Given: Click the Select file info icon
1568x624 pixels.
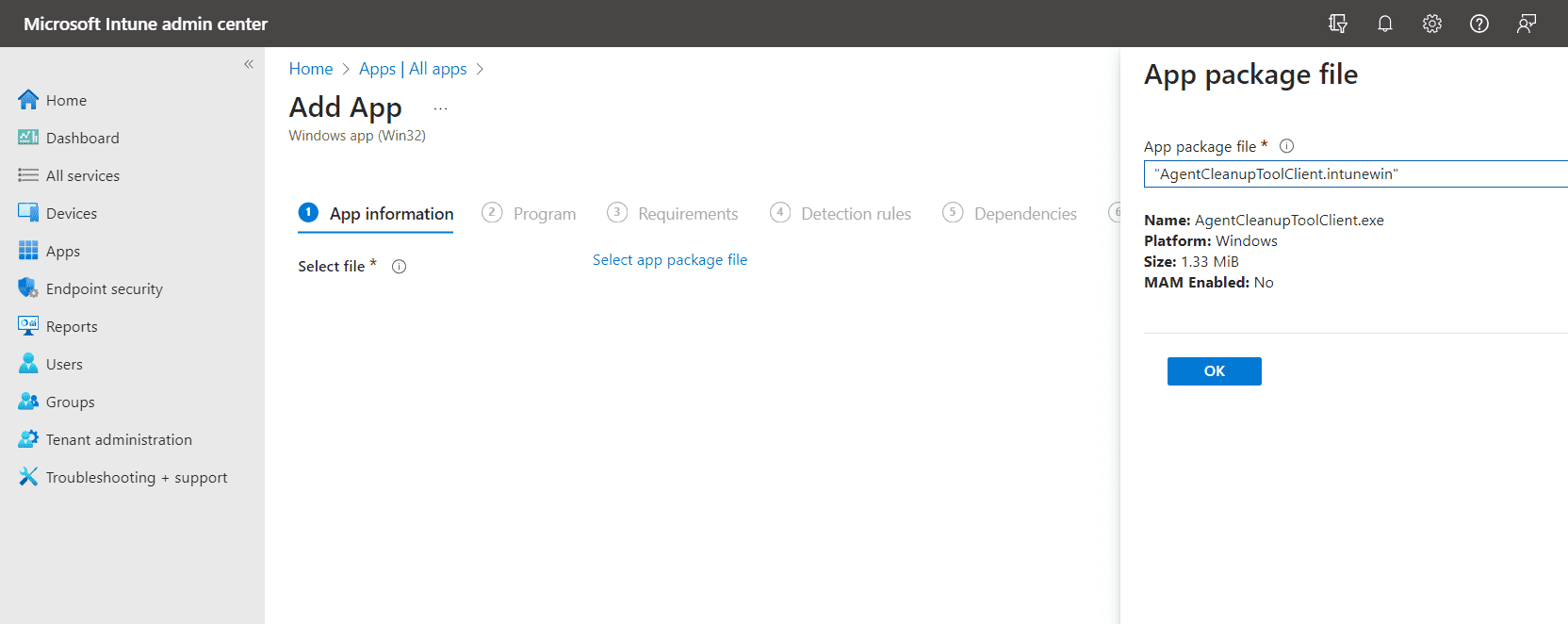Looking at the screenshot, I should pos(399,267).
